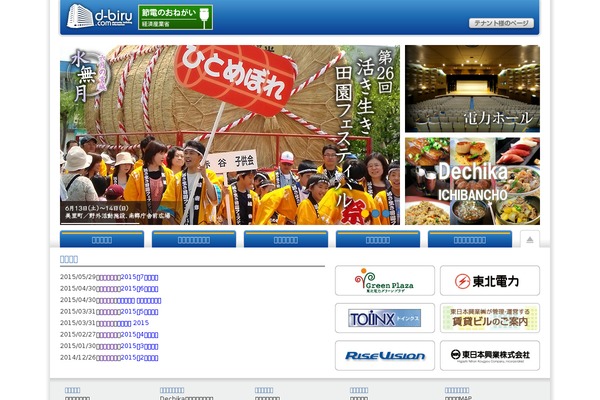Open the TOiNX logo banner
This screenshot has height=400, width=600.
click(385, 318)
